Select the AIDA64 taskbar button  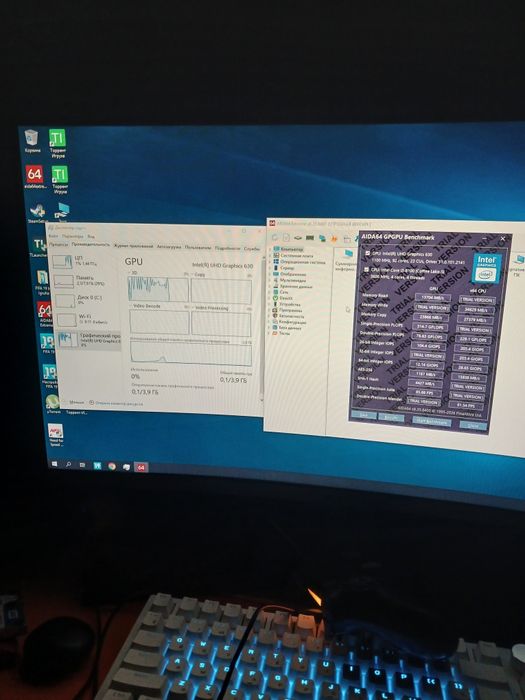pyautogui.click(x=141, y=467)
